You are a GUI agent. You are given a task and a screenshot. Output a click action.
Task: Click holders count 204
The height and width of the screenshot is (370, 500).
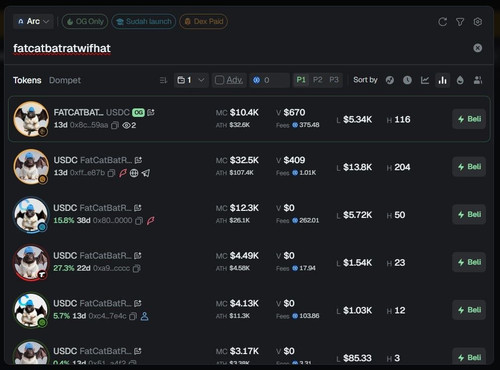(x=402, y=167)
